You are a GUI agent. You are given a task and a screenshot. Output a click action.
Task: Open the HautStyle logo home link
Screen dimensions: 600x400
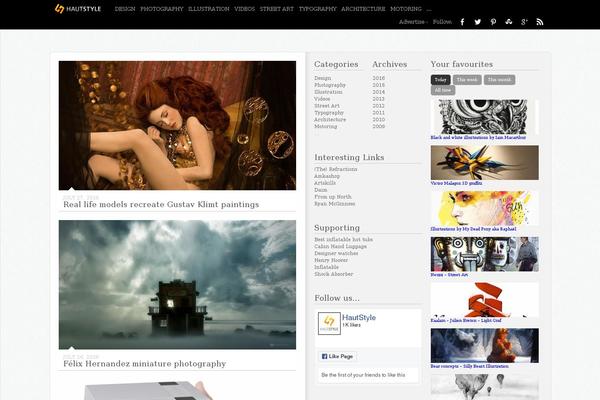tap(78, 8)
